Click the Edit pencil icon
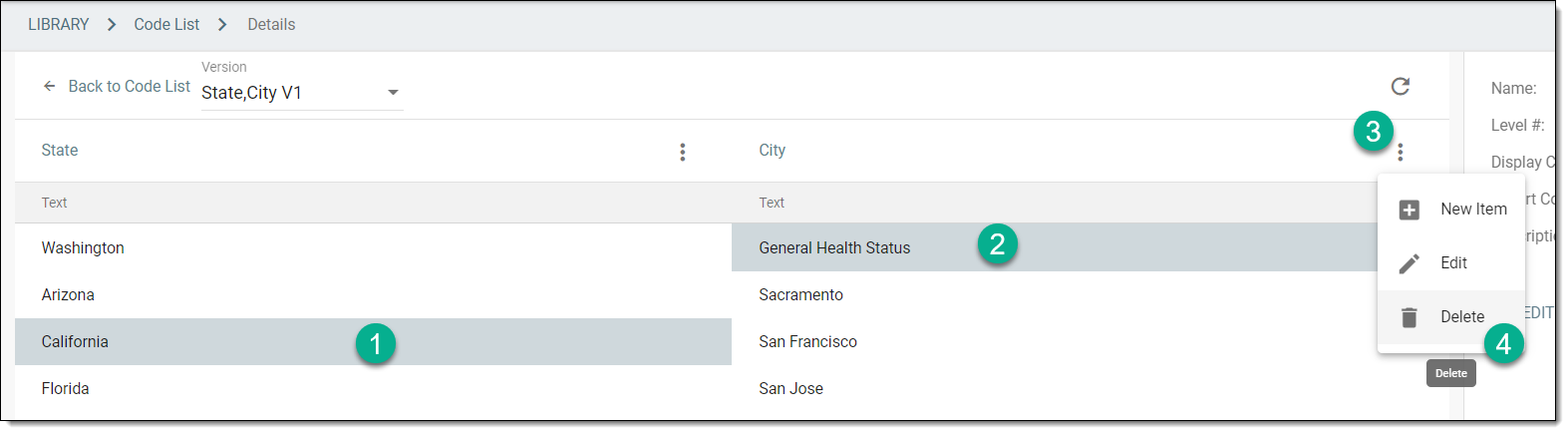This screenshot has width=1568, height=433. (1410, 263)
